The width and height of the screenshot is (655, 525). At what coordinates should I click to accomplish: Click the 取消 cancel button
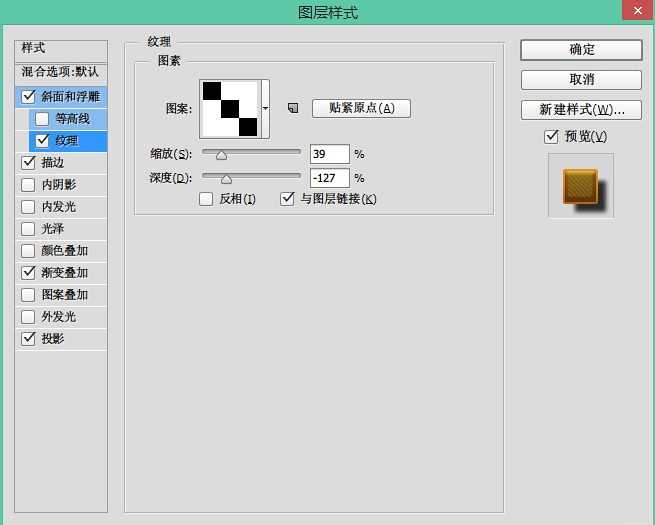(581, 80)
